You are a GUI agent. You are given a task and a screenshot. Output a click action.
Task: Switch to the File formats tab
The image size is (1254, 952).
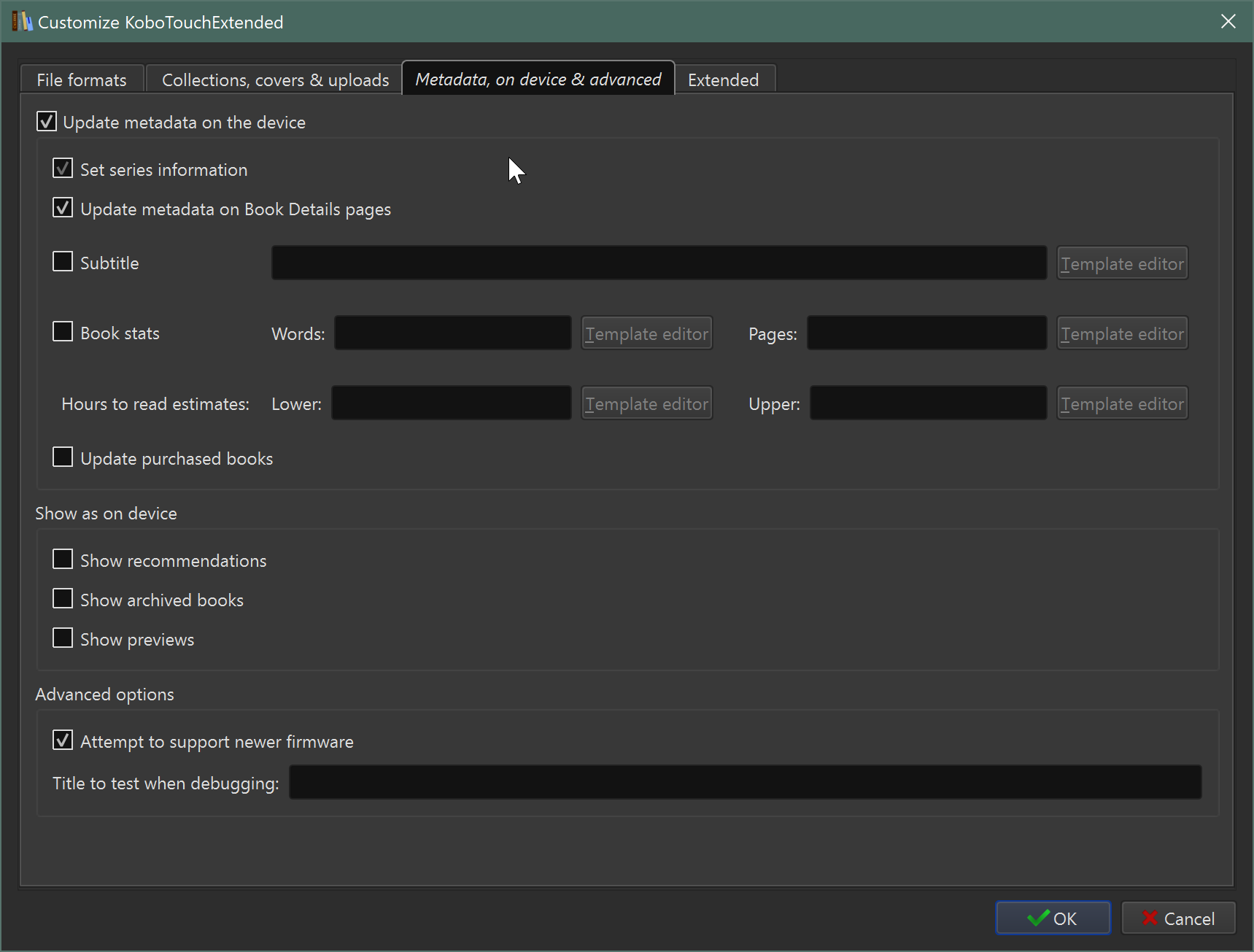coord(82,80)
